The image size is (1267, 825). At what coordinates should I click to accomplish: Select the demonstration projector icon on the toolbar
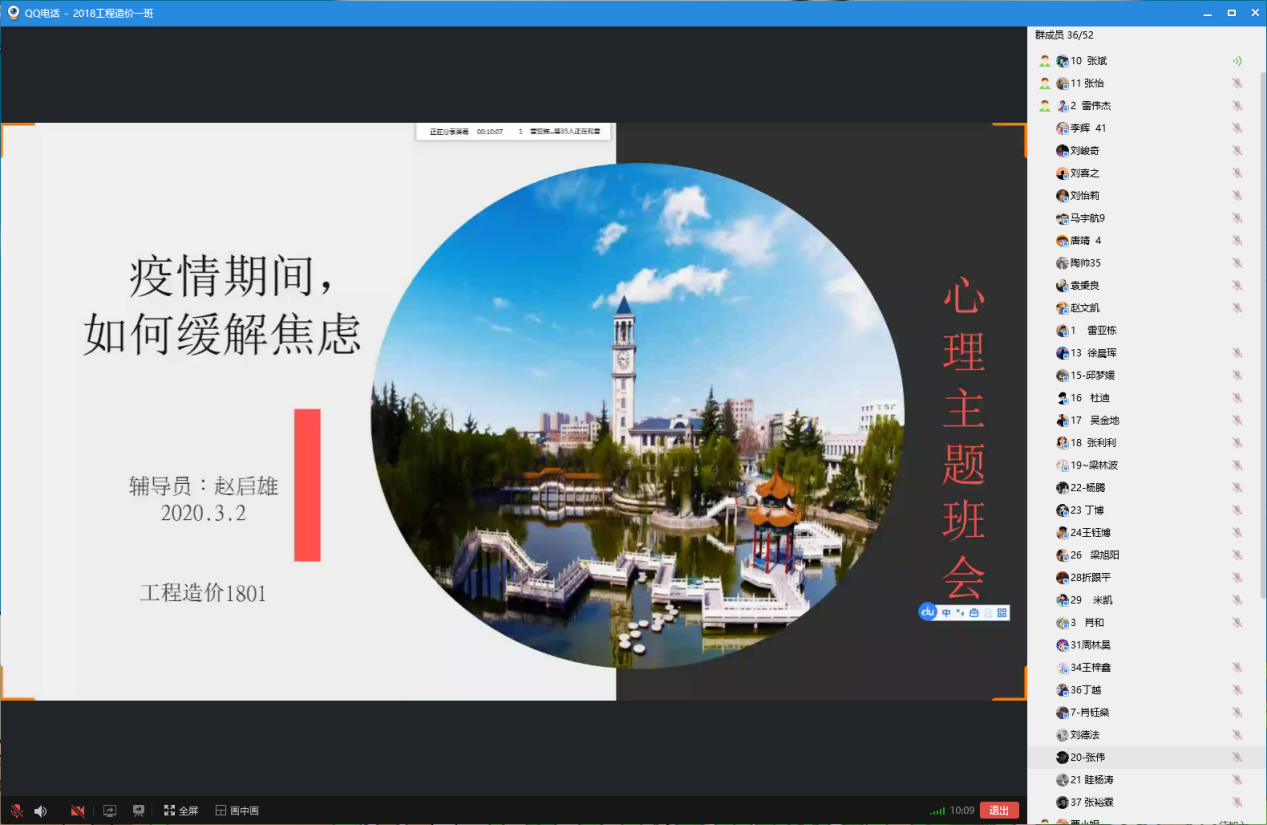coord(137,810)
